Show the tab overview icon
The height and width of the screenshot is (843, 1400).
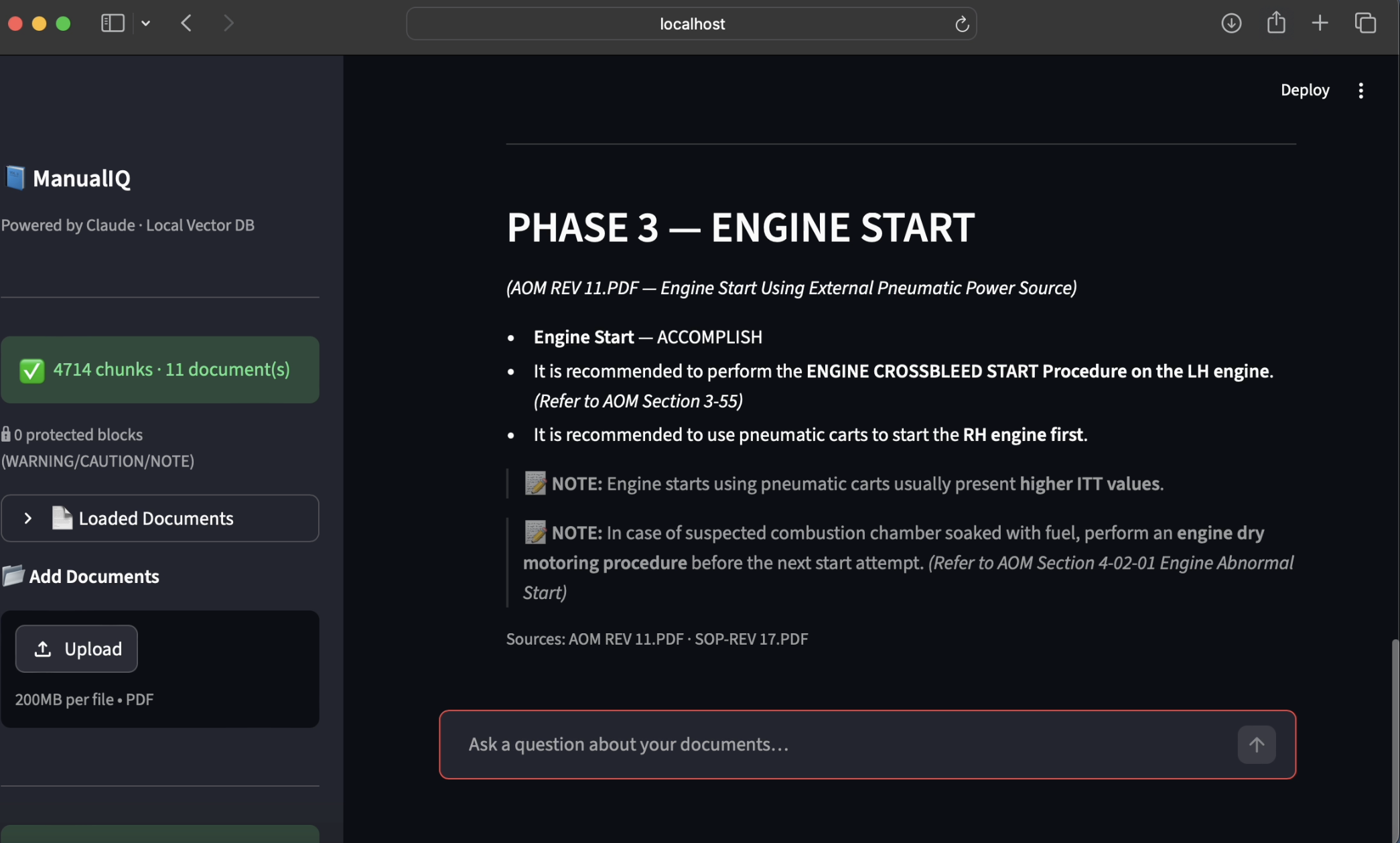click(x=1364, y=23)
